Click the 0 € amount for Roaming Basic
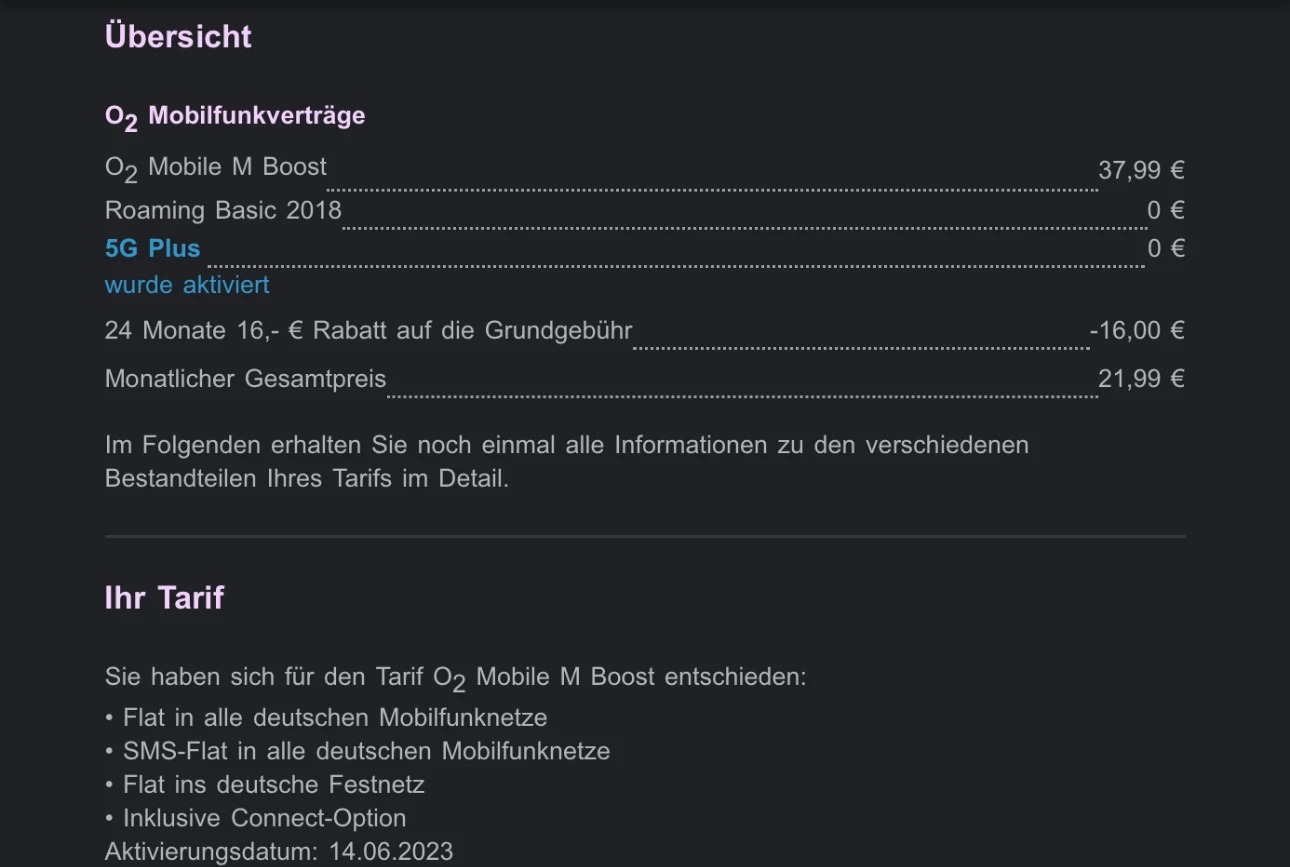The height and width of the screenshot is (867, 1290). tap(1166, 210)
